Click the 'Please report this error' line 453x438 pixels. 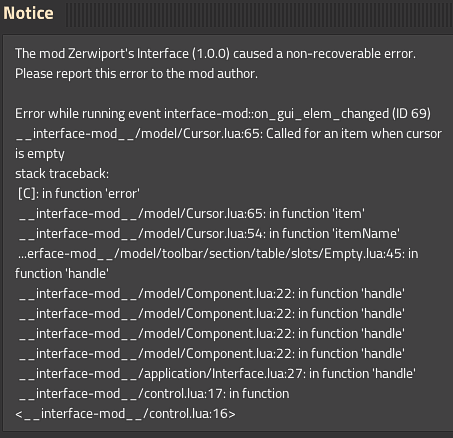(x=136, y=74)
